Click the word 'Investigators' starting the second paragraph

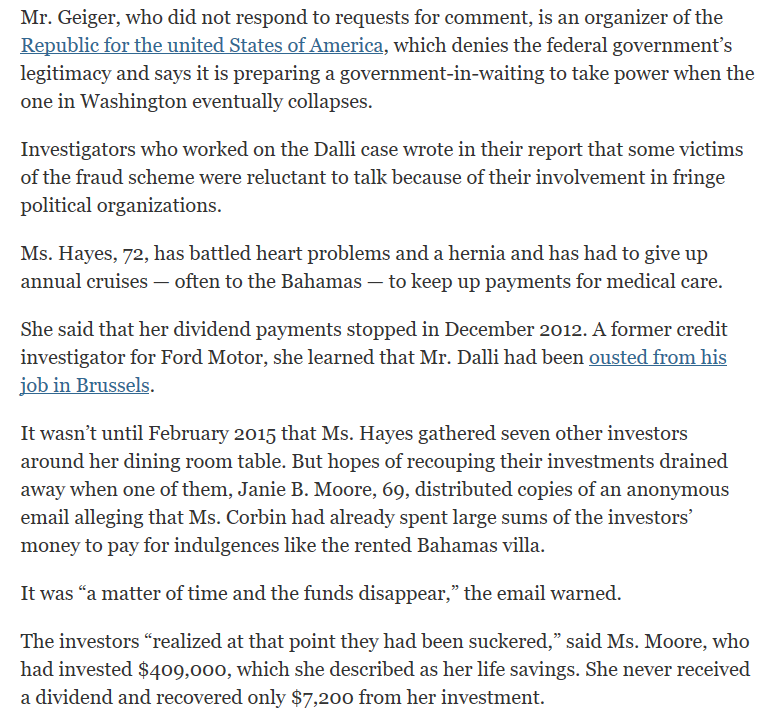[78, 149]
